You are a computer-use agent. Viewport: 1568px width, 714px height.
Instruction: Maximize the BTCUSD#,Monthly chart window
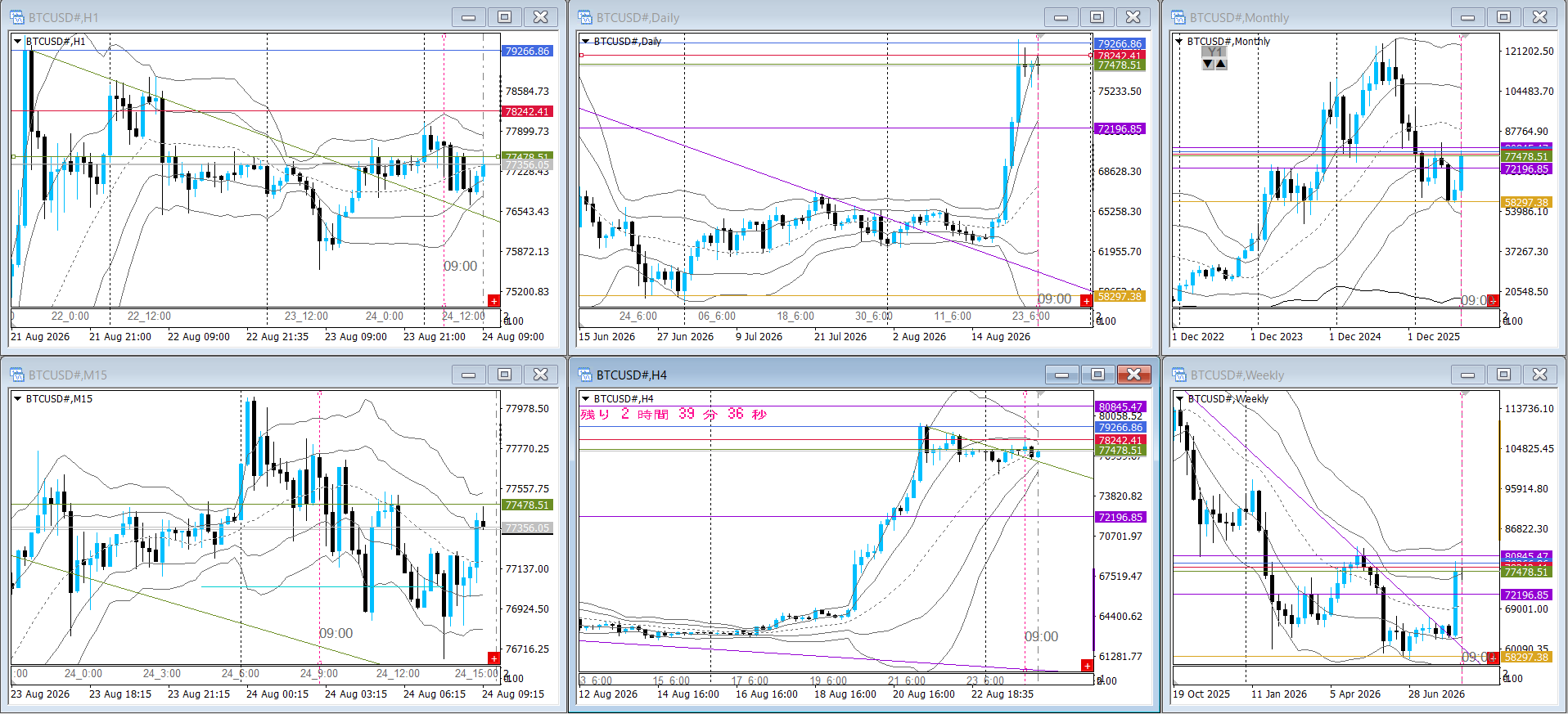click(1504, 17)
